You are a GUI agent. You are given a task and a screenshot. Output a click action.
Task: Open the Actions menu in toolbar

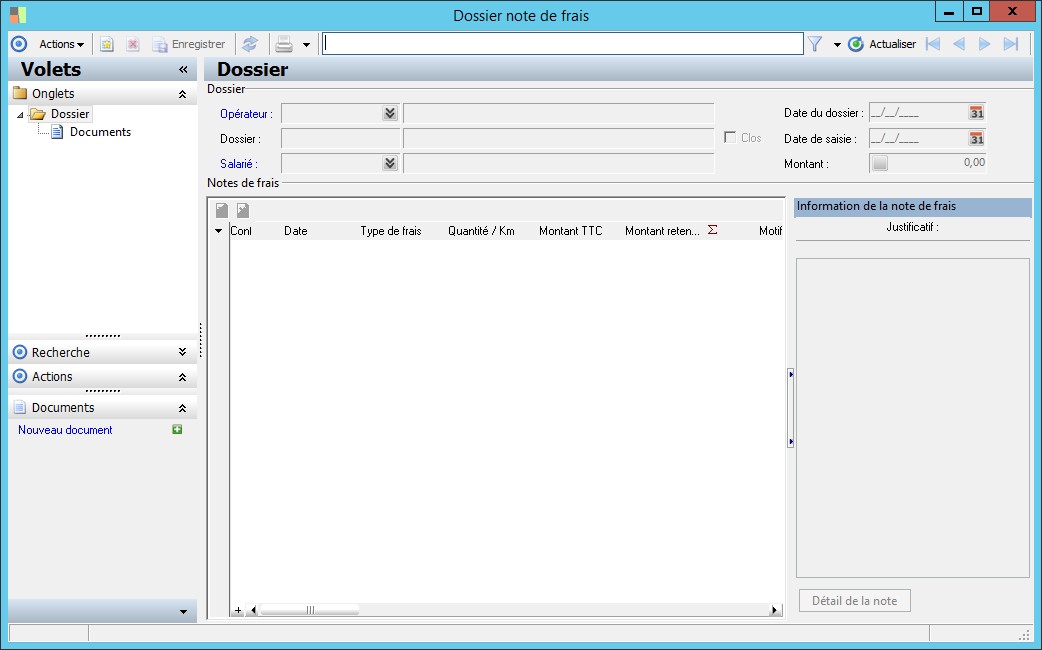tap(61, 44)
